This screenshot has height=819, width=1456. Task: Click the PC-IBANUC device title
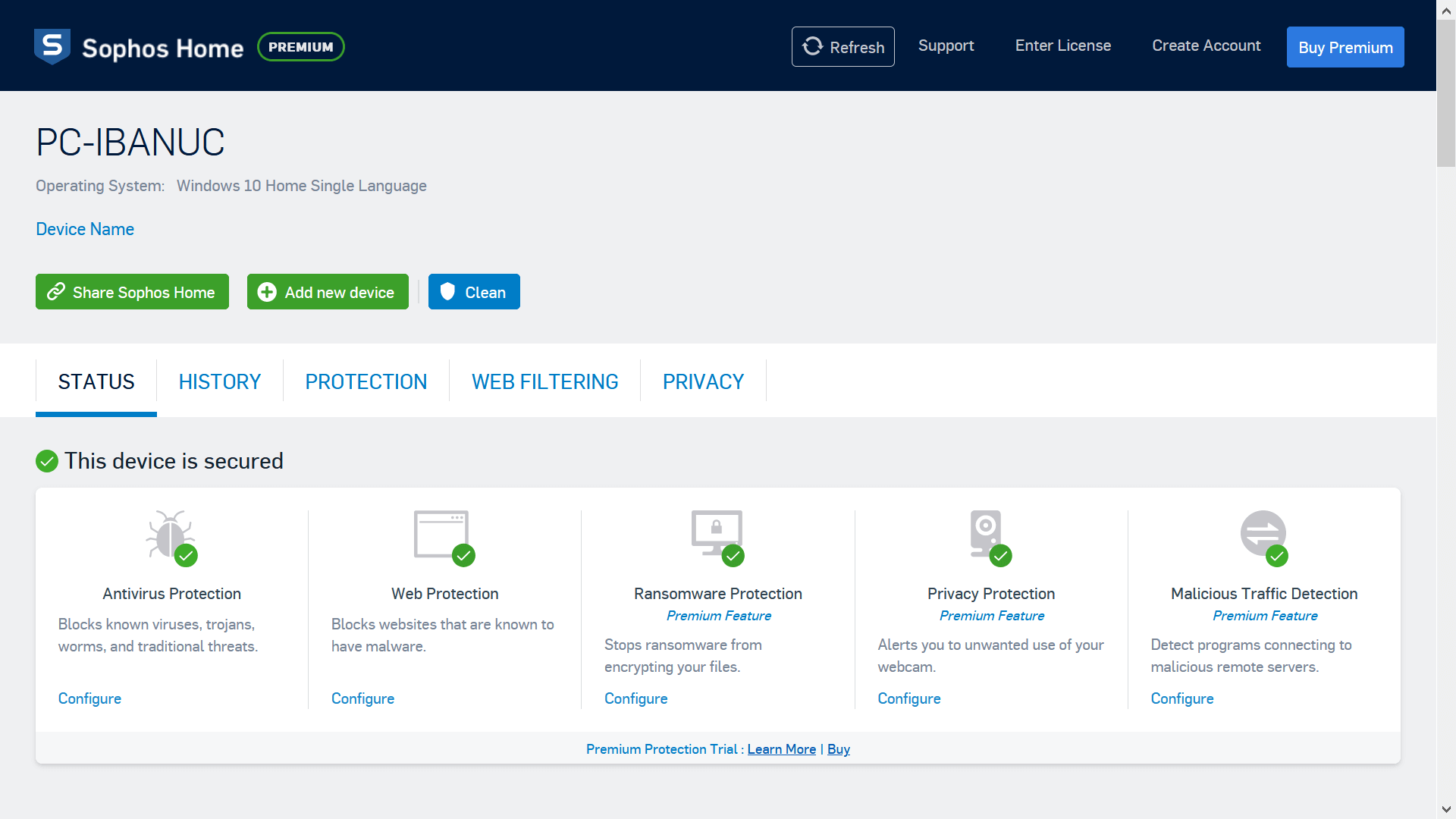pyautogui.click(x=130, y=143)
